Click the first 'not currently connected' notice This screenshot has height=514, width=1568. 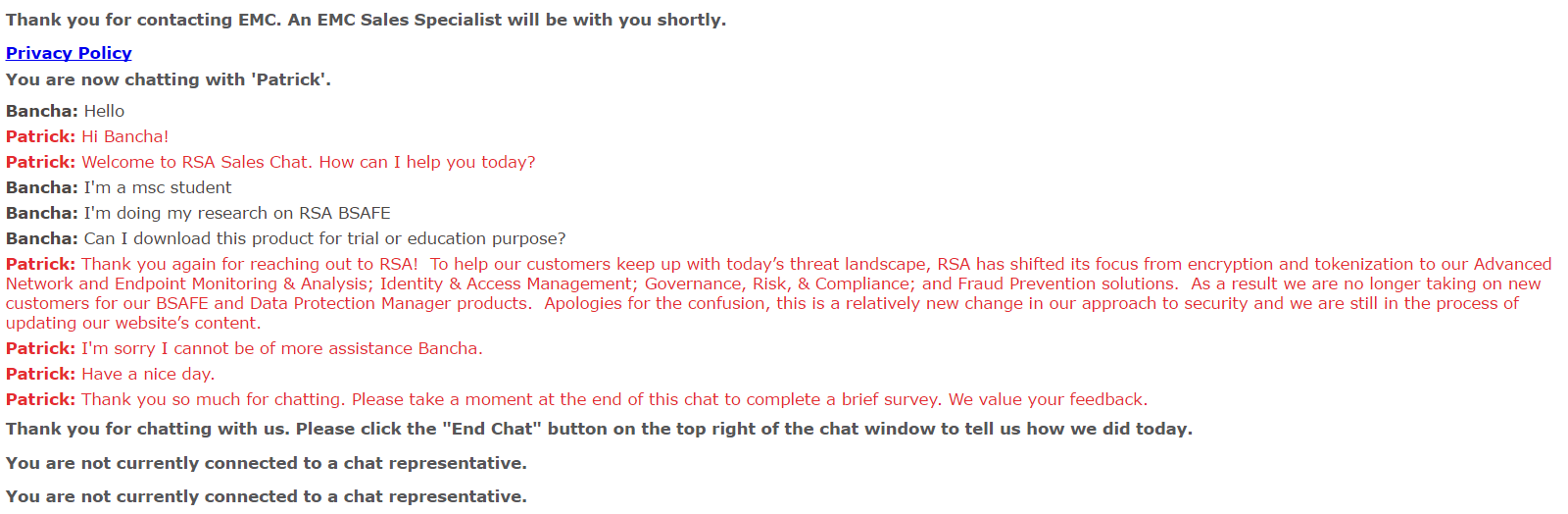coord(266,463)
